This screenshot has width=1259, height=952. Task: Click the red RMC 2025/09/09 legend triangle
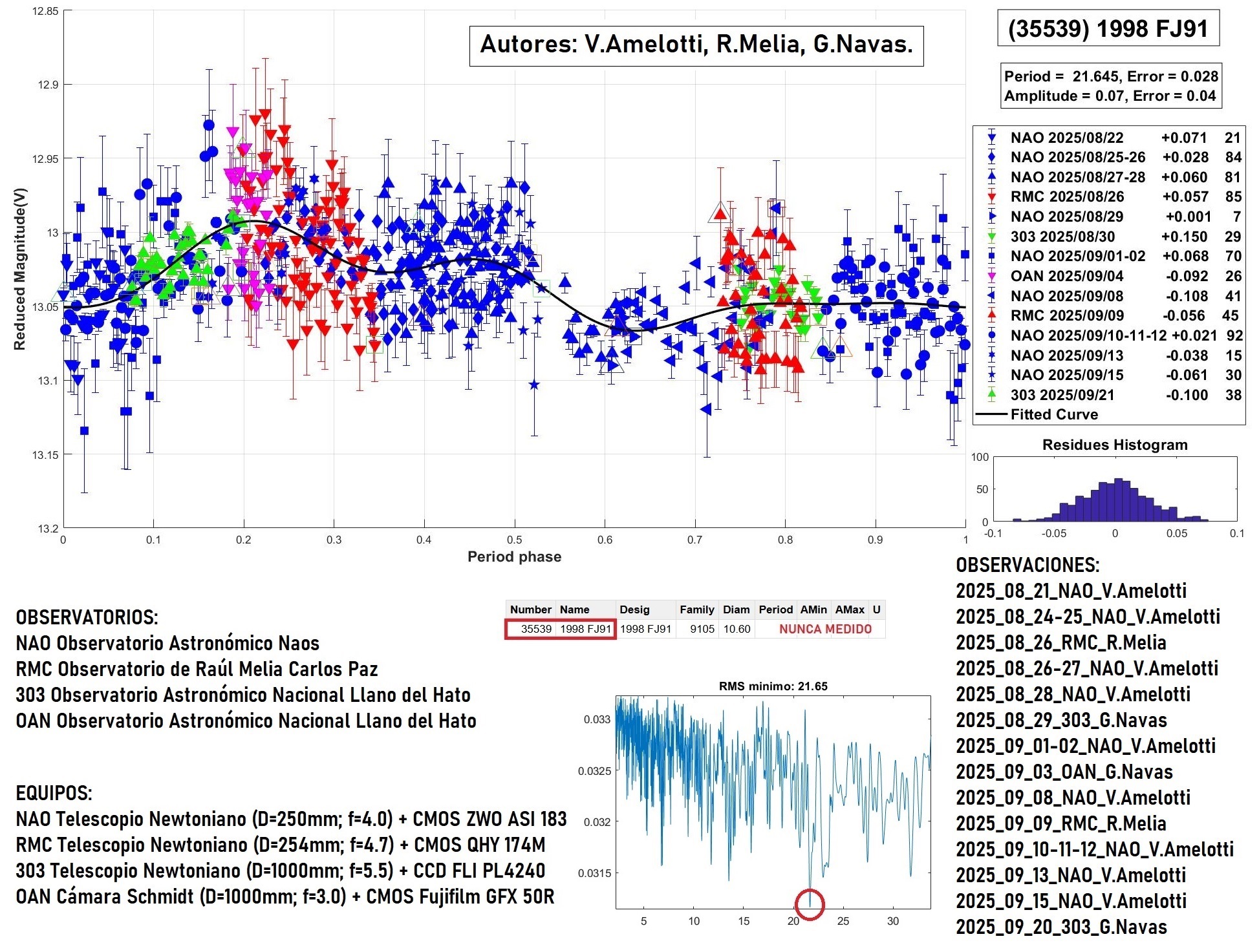pos(991,315)
